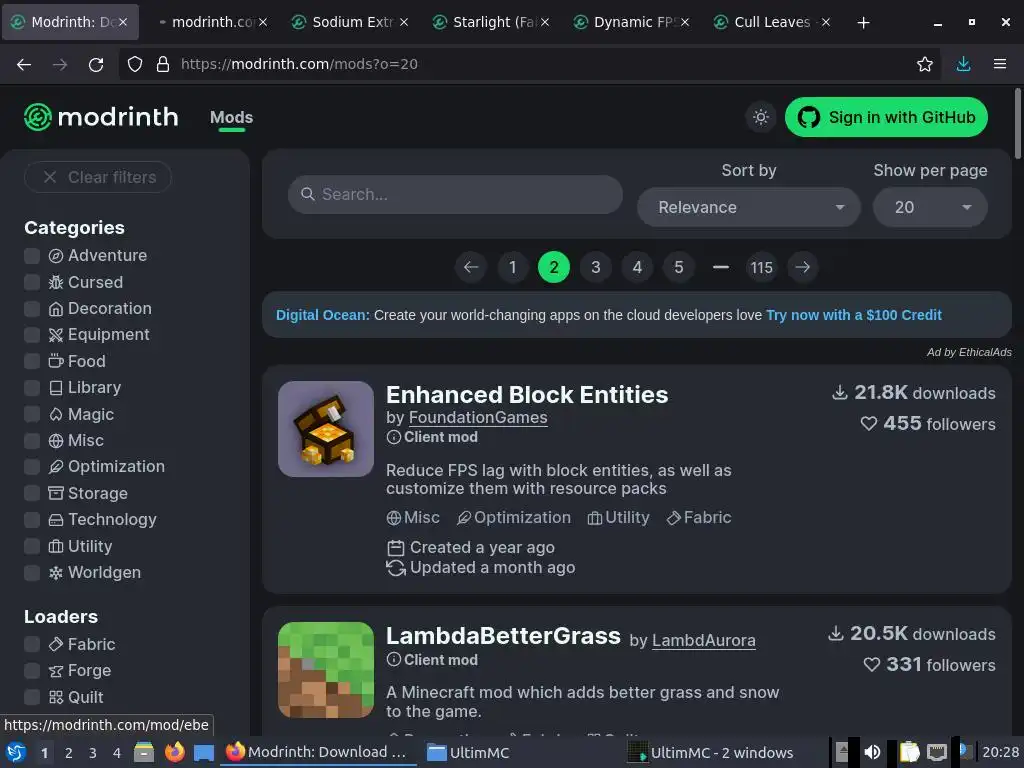Enable the Adventure category checkbox
This screenshot has height=768, width=1024.
click(32, 255)
